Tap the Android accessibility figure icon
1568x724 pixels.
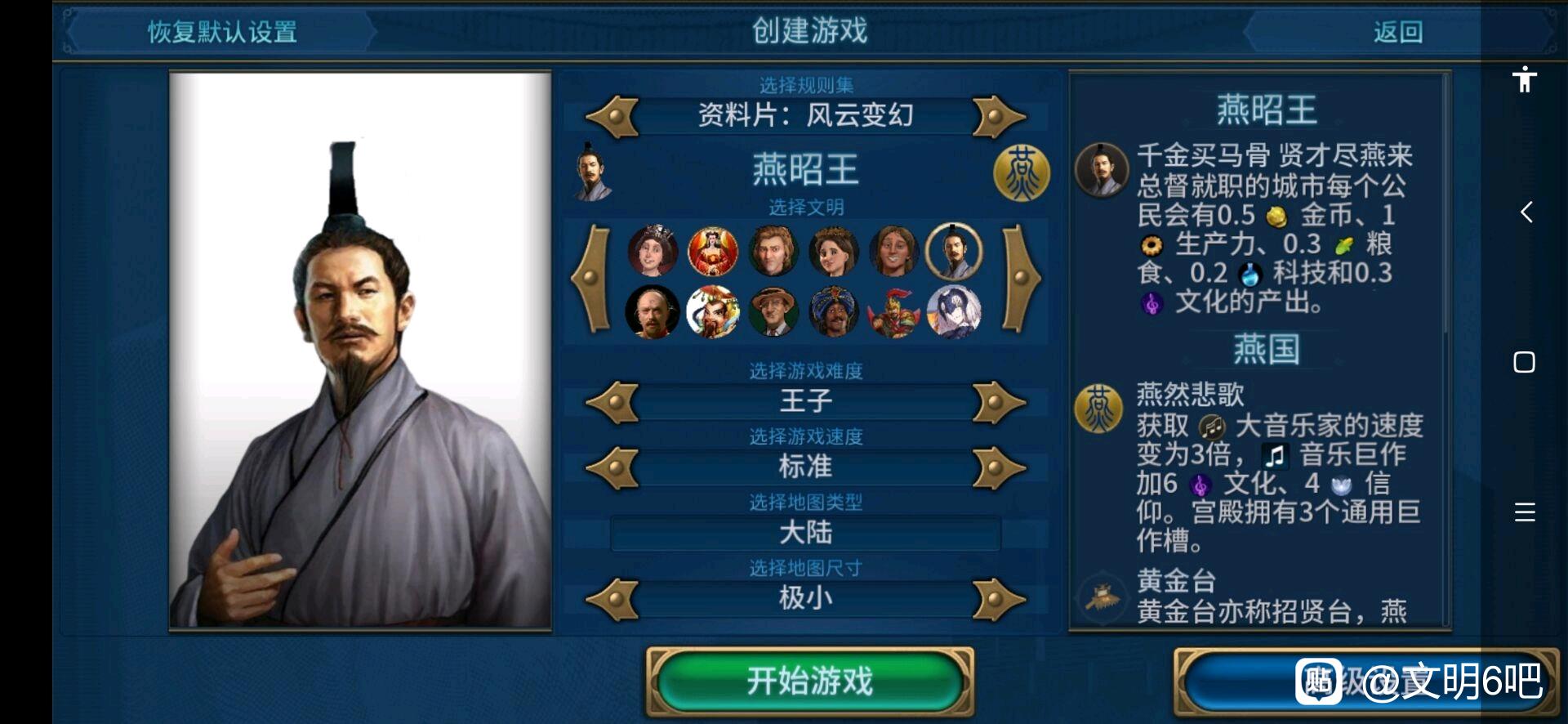1524,79
